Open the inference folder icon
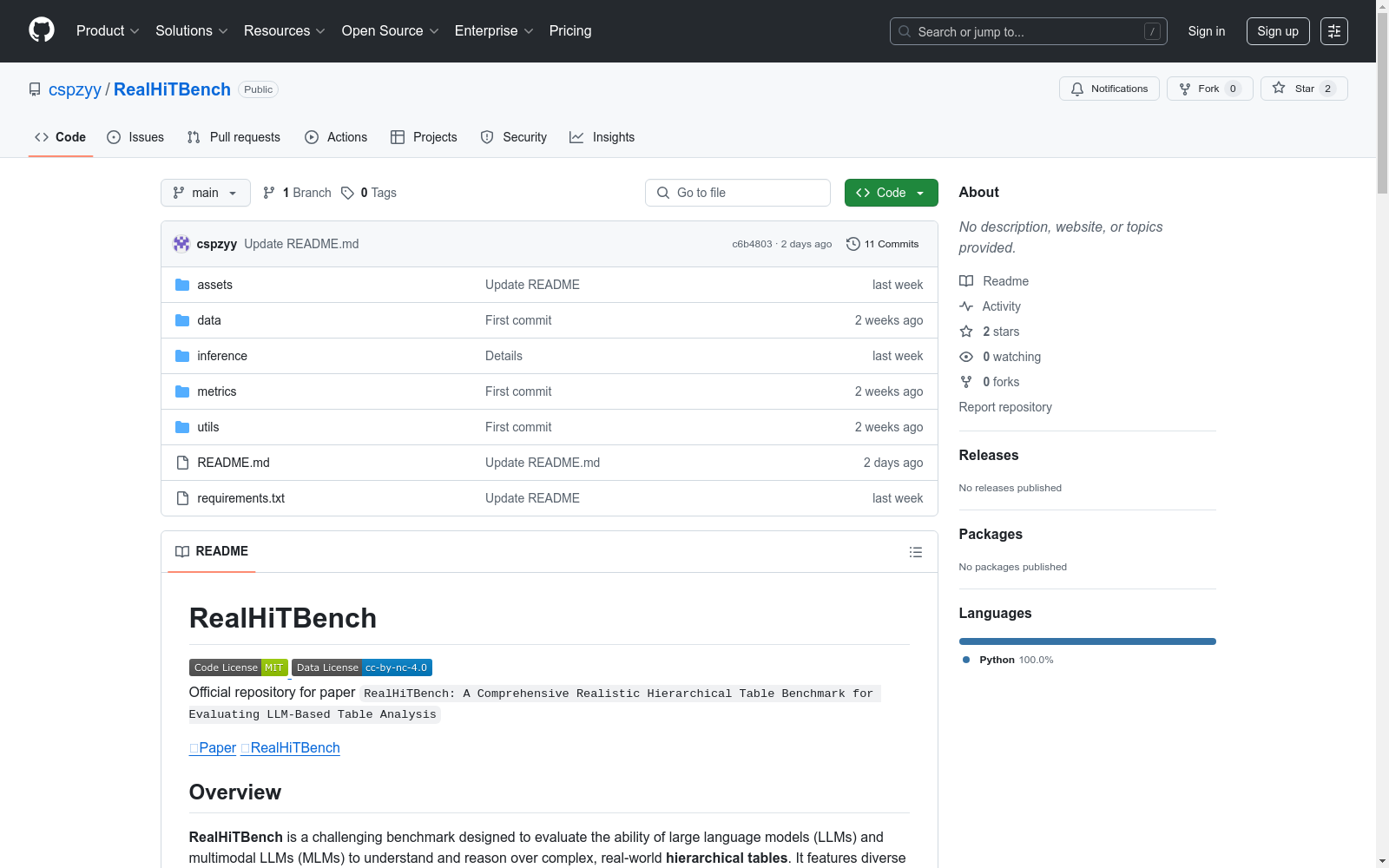 point(182,356)
